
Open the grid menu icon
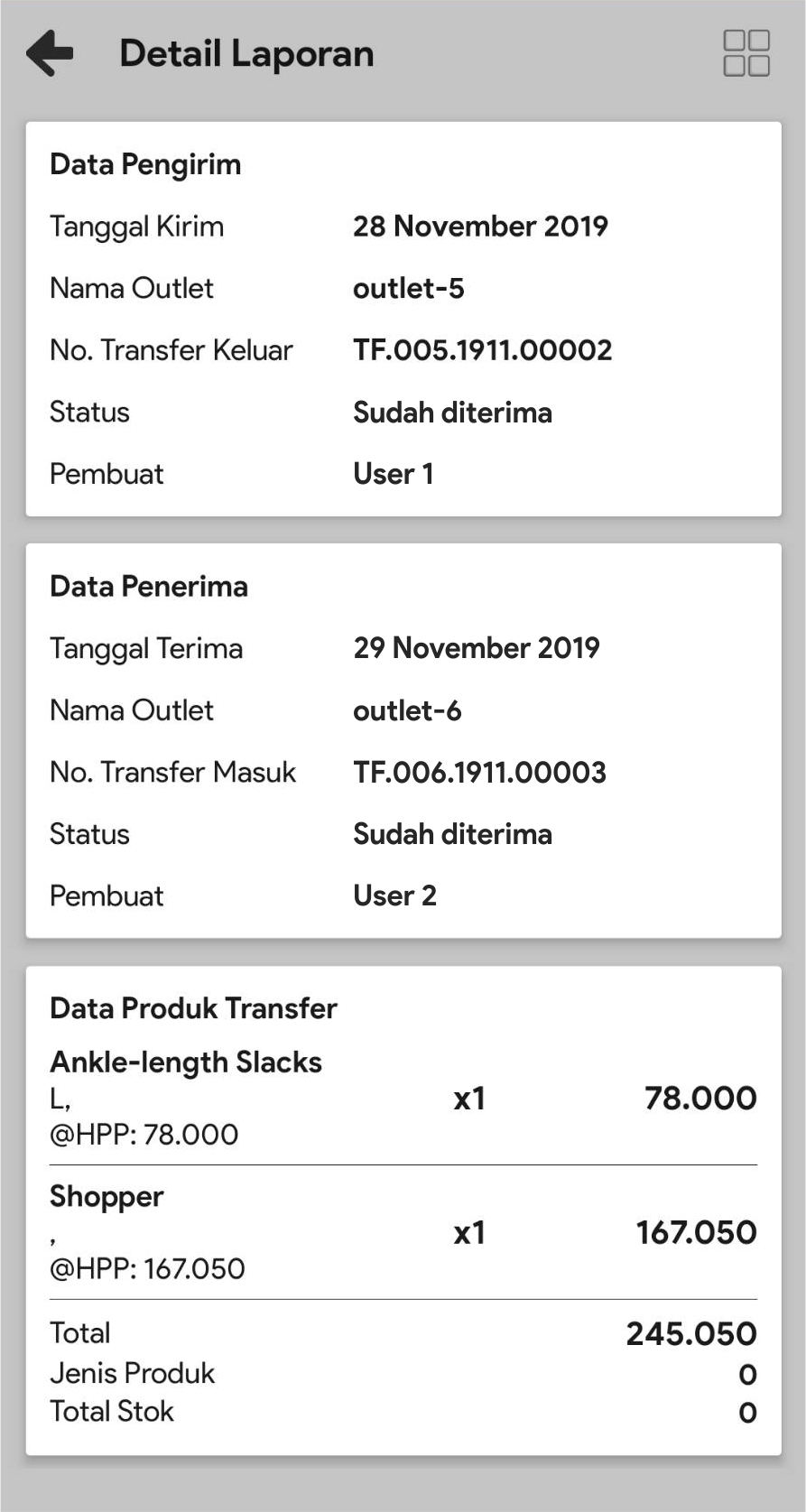click(x=746, y=53)
